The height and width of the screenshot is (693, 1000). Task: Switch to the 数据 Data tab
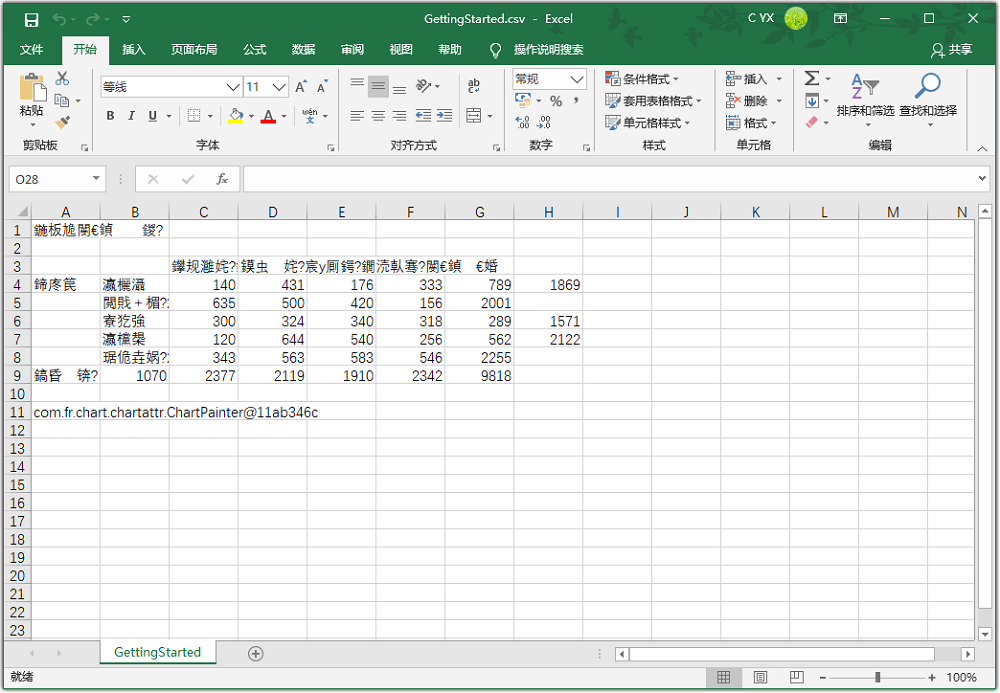click(x=303, y=50)
